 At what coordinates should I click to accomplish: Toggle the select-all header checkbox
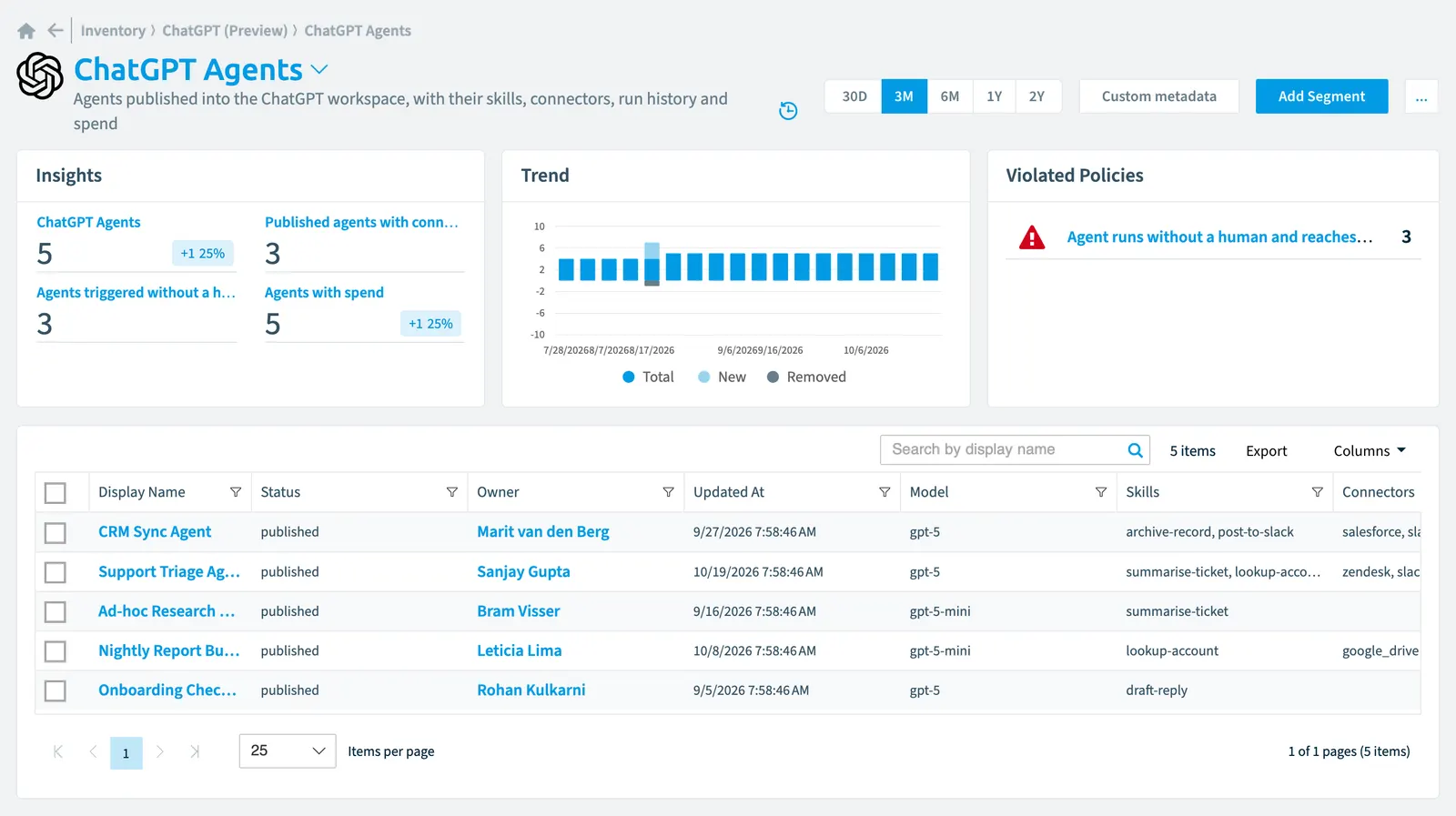(x=56, y=493)
